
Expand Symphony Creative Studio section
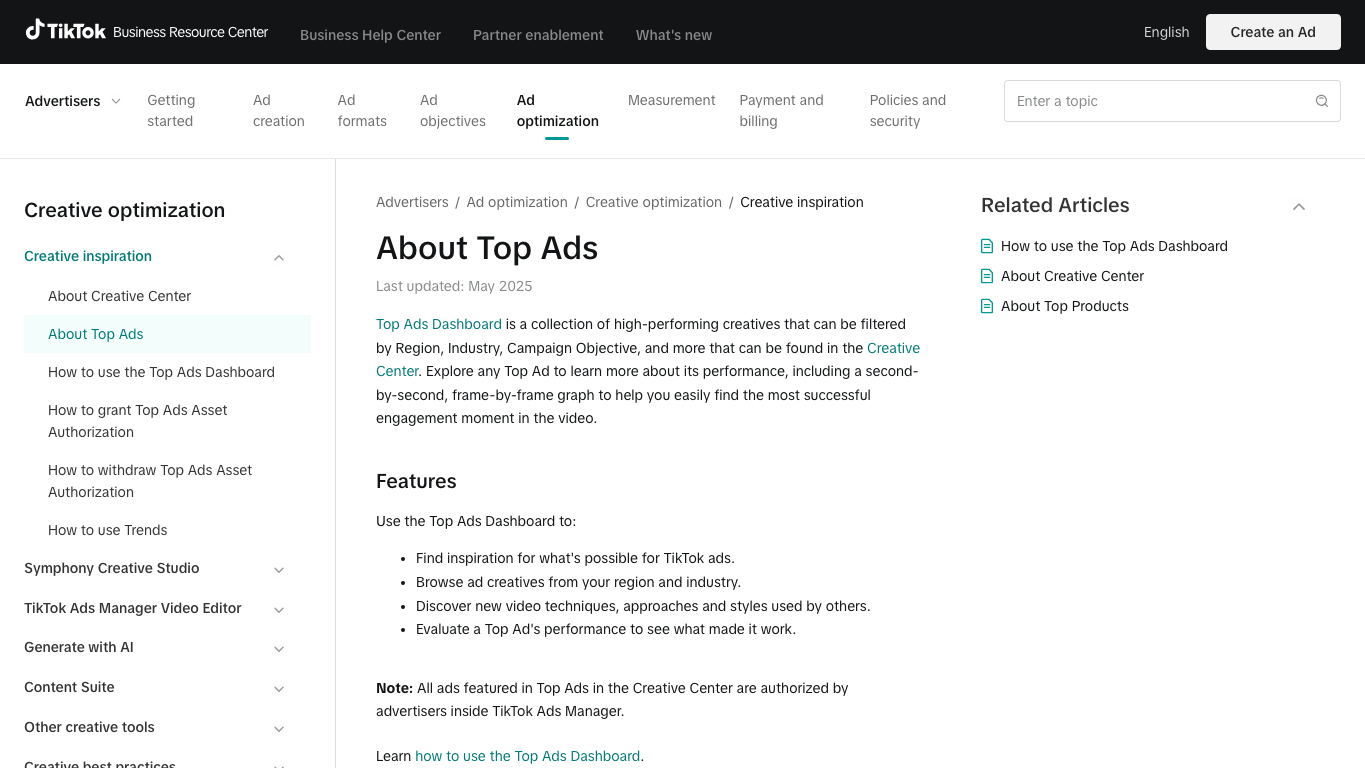click(x=279, y=569)
